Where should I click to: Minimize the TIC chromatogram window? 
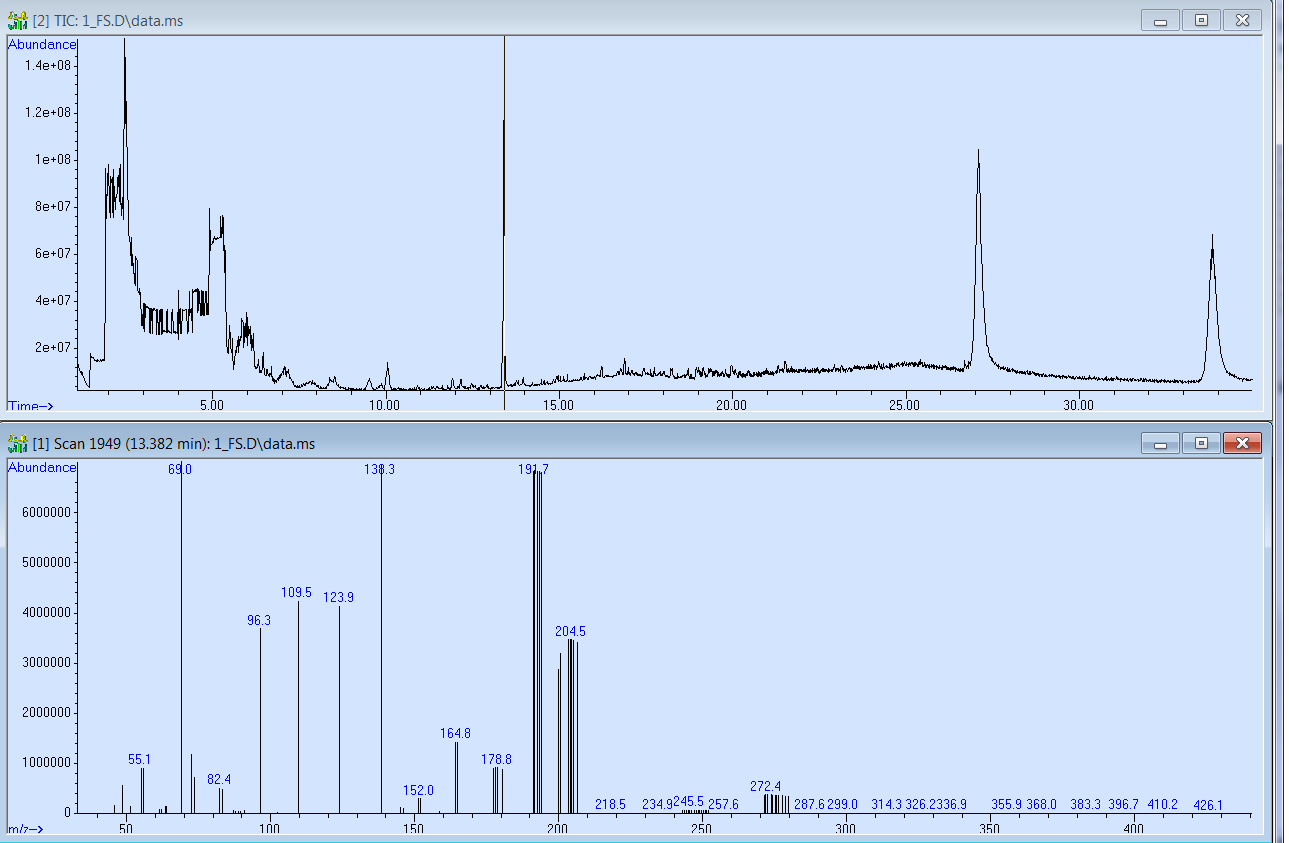pos(1161,20)
